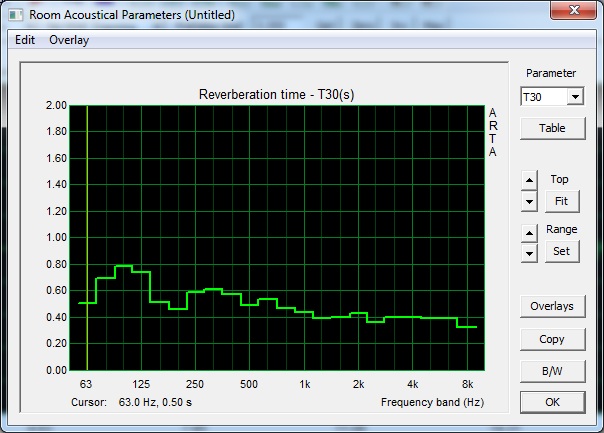Open the Edit menu
Screen dimensions: 604x433
click(25, 40)
